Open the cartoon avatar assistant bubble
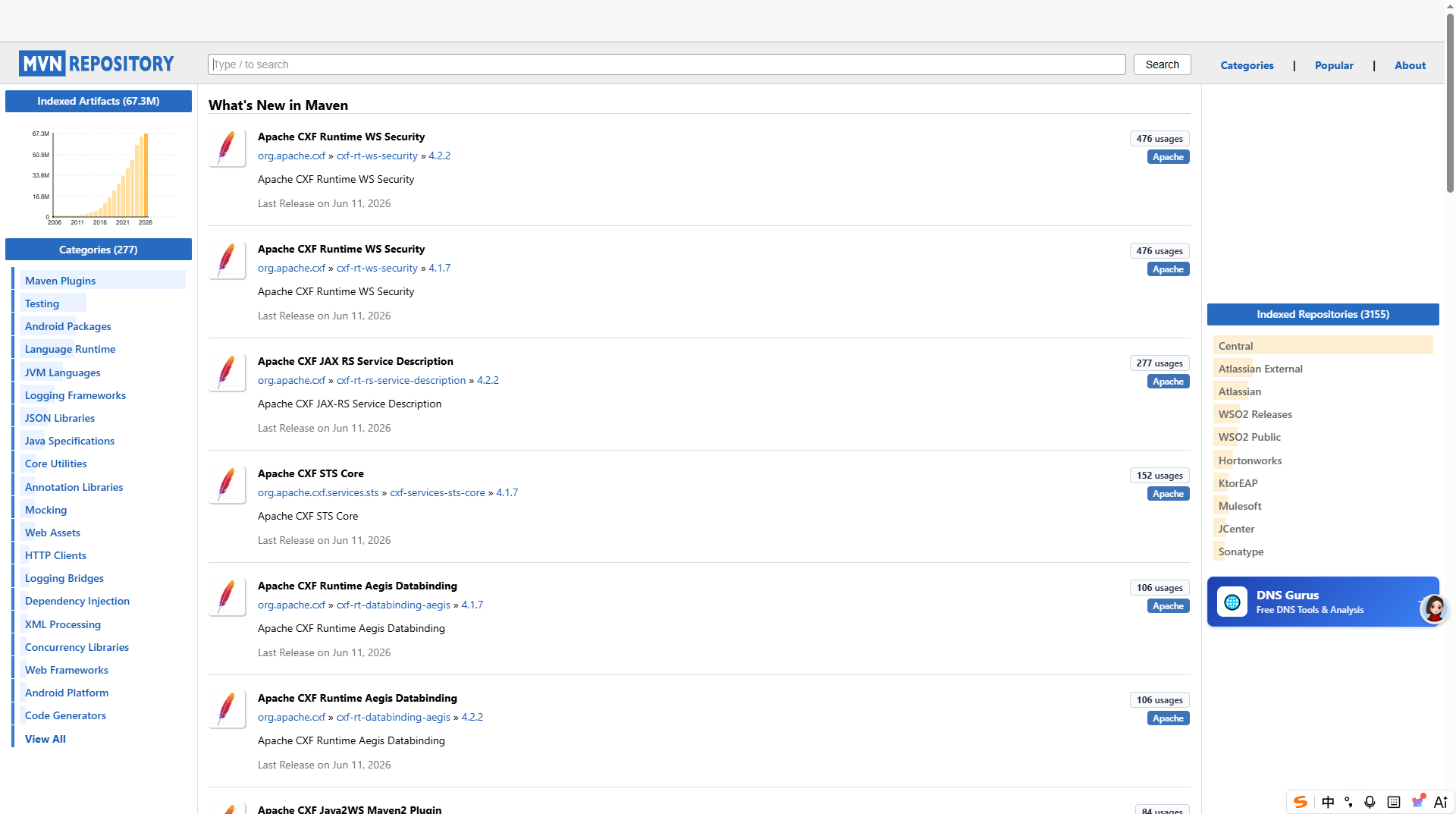 click(x=1434, y=608)
